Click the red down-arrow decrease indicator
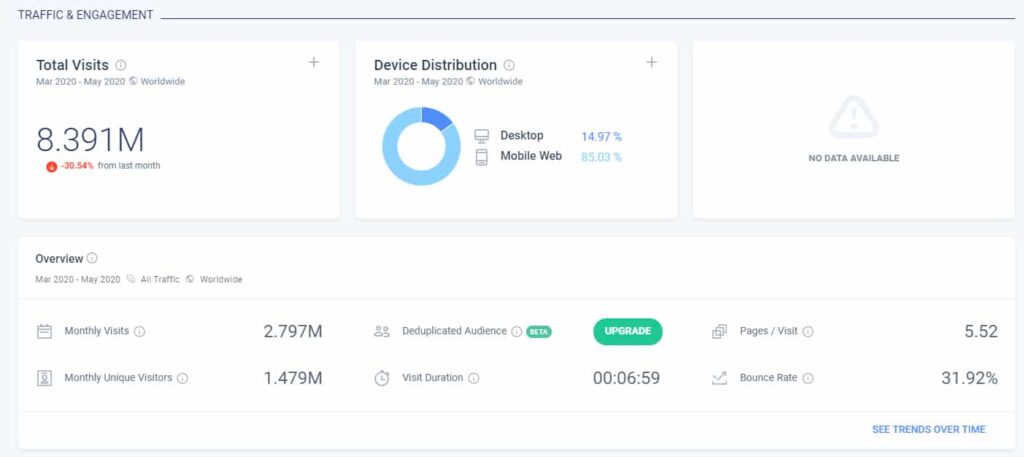Image resolution: width=1024 pixels, height=457 pixels. click(x=51, y=166)
